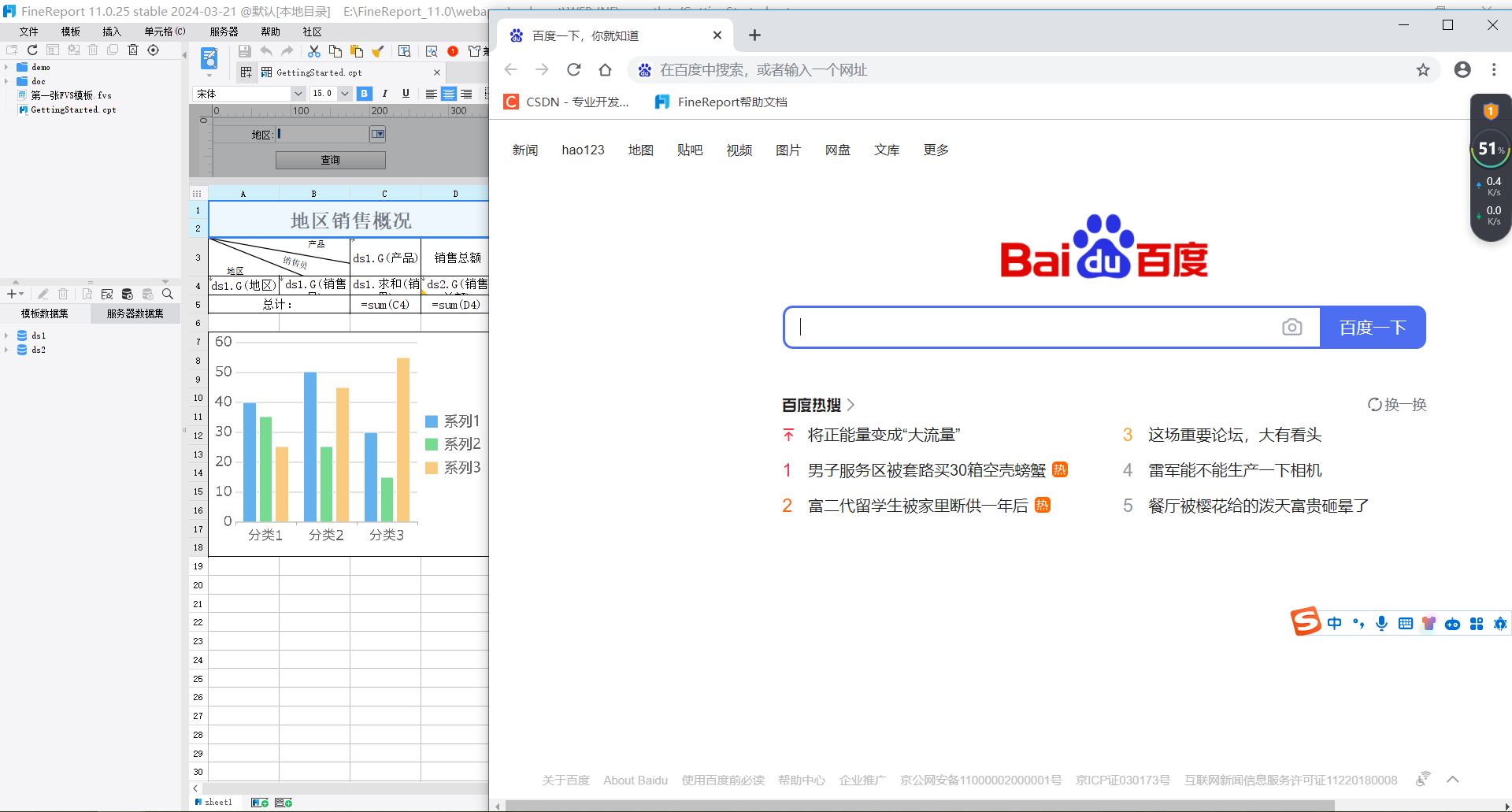
Task: Click the red notification badge icon
Action: tap(453, 51)
